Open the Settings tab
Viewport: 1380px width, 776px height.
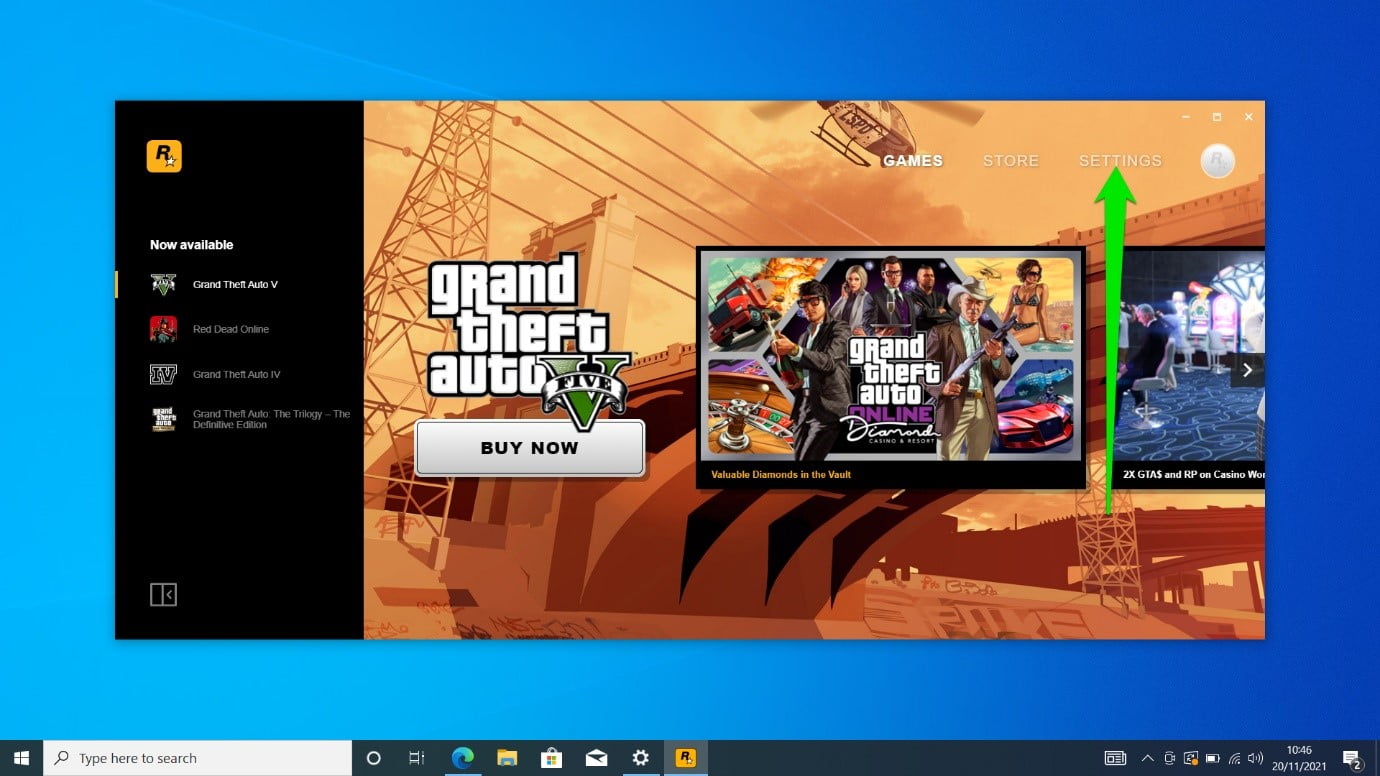[x=1120, y=161]
